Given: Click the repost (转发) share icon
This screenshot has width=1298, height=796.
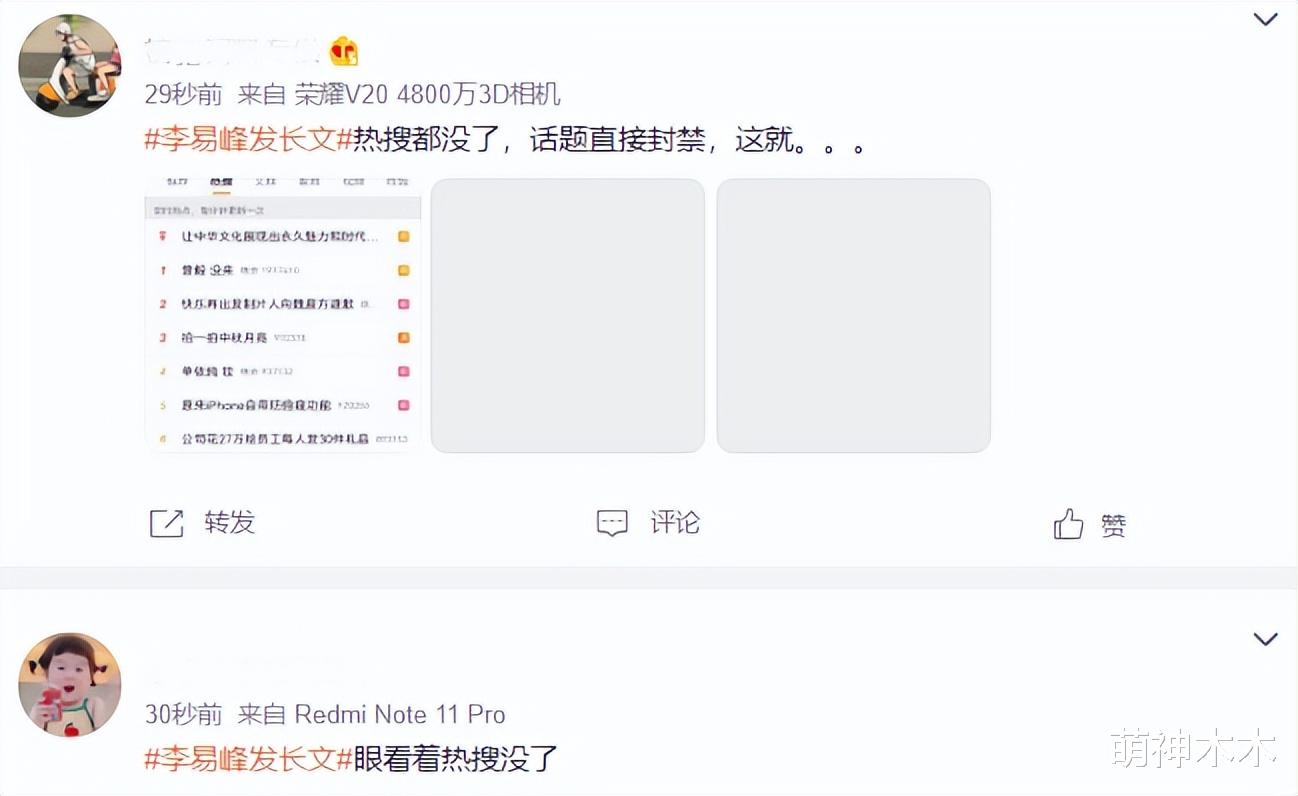Looking at the screenshot, I should (x=166, y=523).
